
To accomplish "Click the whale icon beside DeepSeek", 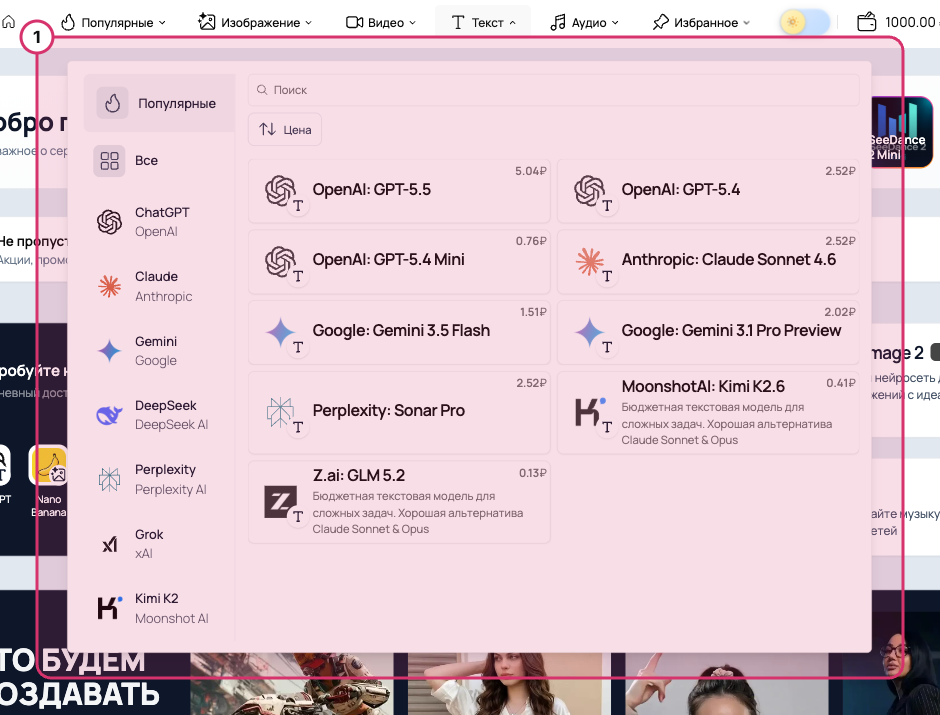I will [x=109, y=415].
